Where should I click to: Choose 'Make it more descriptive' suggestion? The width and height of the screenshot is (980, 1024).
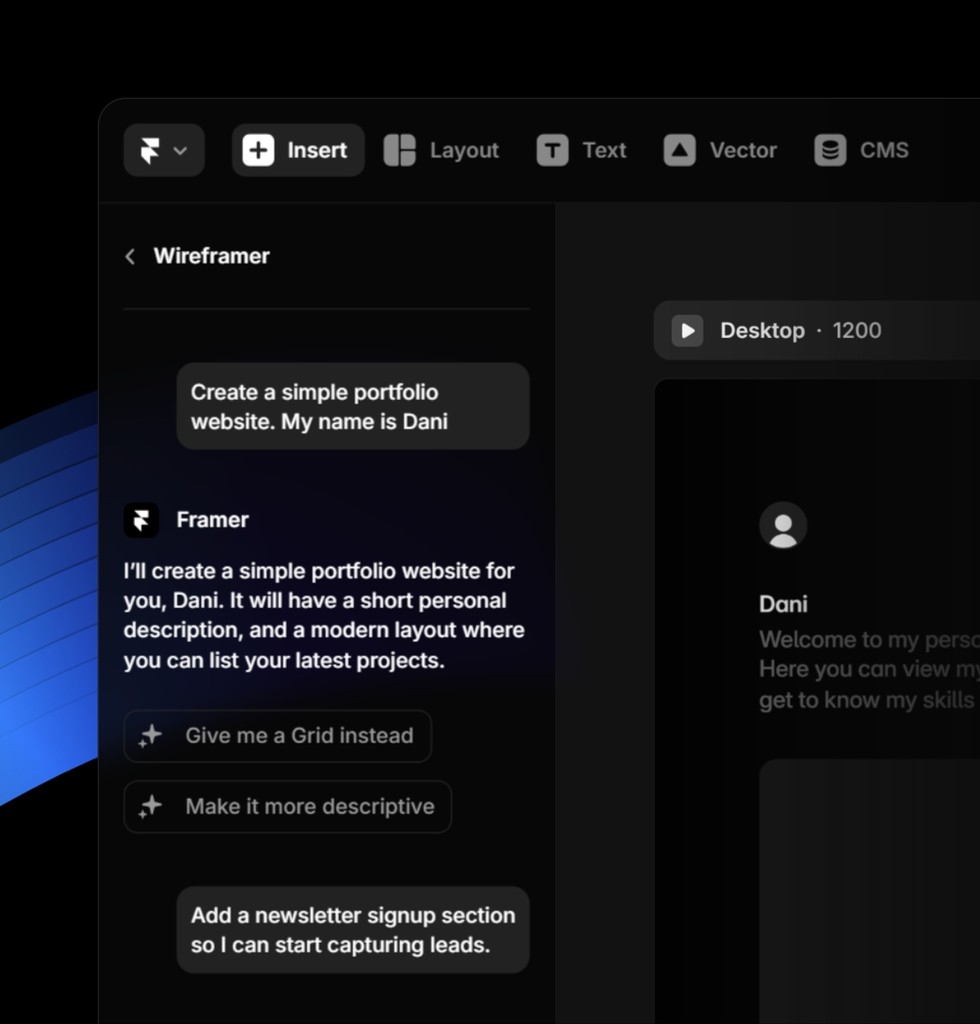tap(309, 807)
